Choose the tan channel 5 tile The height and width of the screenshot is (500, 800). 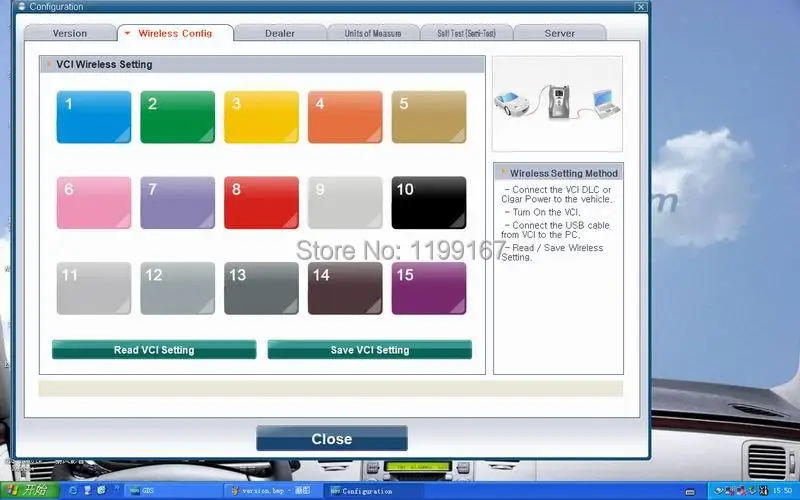click(429, 117)
